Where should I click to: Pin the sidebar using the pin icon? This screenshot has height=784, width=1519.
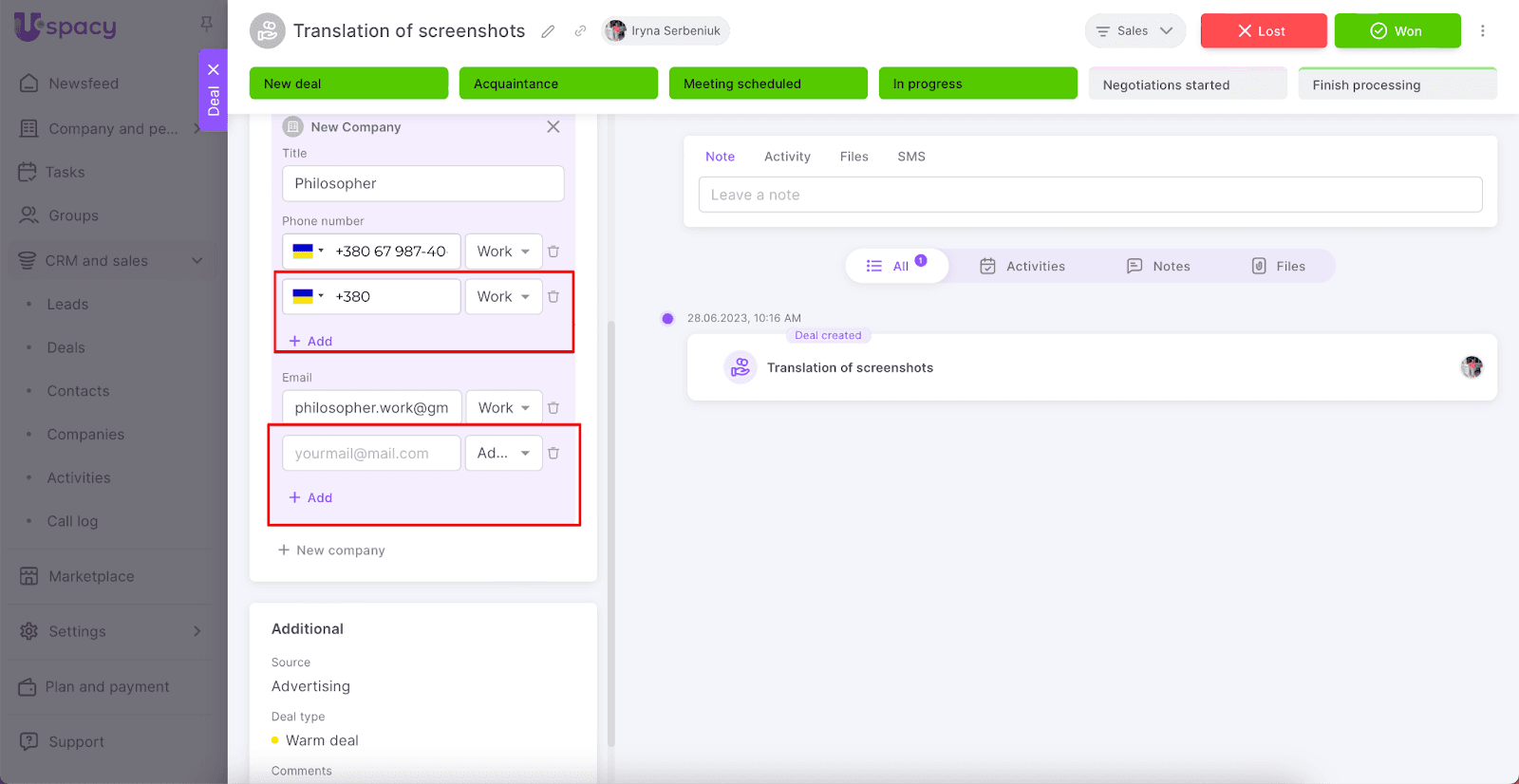tap(206, 23)
